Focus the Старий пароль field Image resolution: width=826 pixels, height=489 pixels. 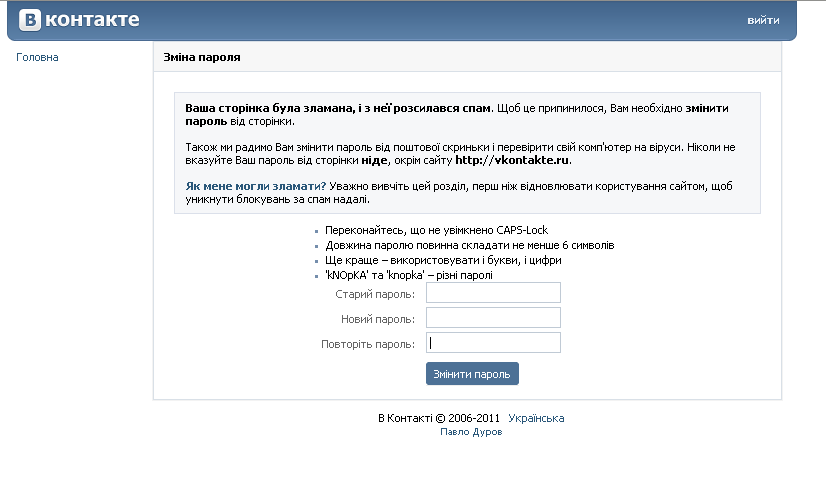pos(493,292)
